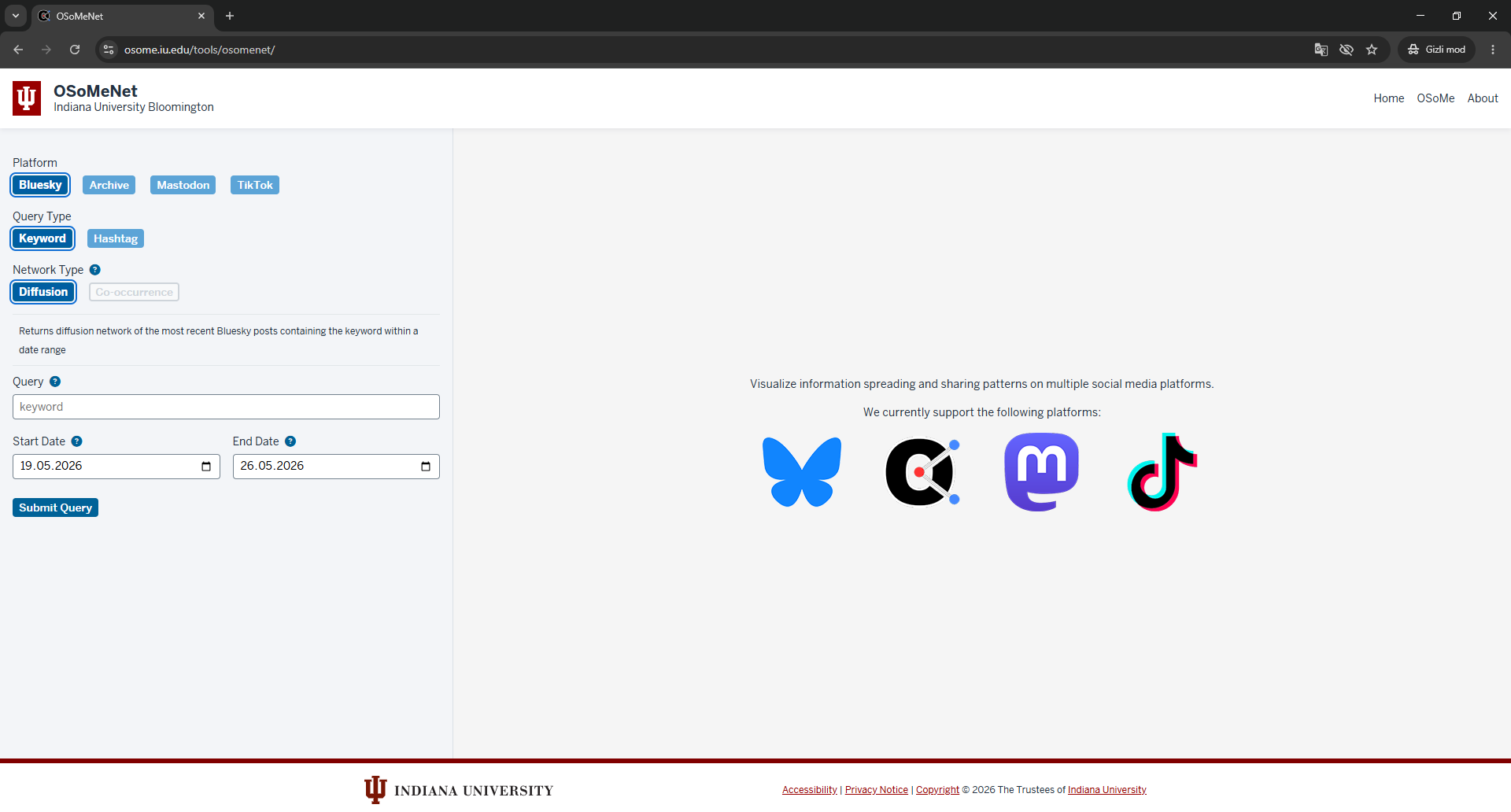1511x812 pixels.
Task: Choose the Co-occurrence network type
Action: click(134, 292)
